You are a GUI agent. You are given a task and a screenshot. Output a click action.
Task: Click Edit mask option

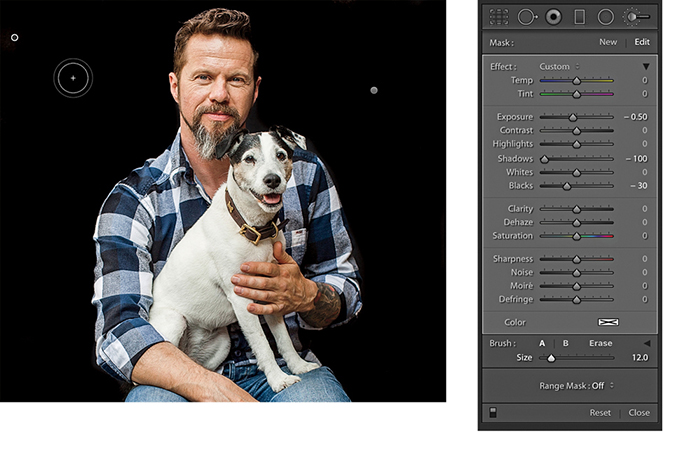coord(641,42)
